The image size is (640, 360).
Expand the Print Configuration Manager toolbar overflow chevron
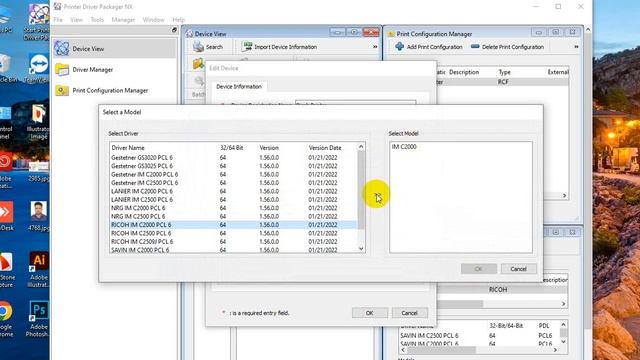(576, 47)
